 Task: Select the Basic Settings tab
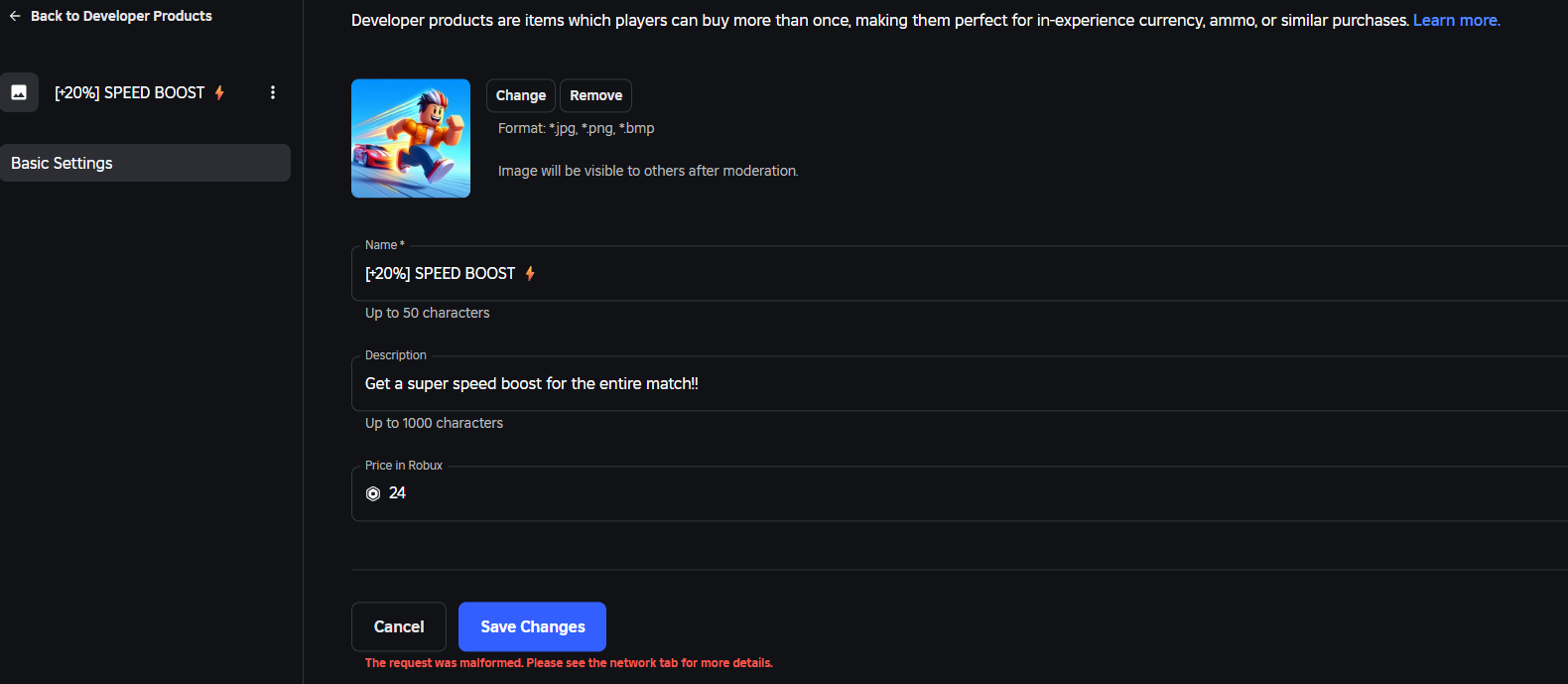(145, 163)
